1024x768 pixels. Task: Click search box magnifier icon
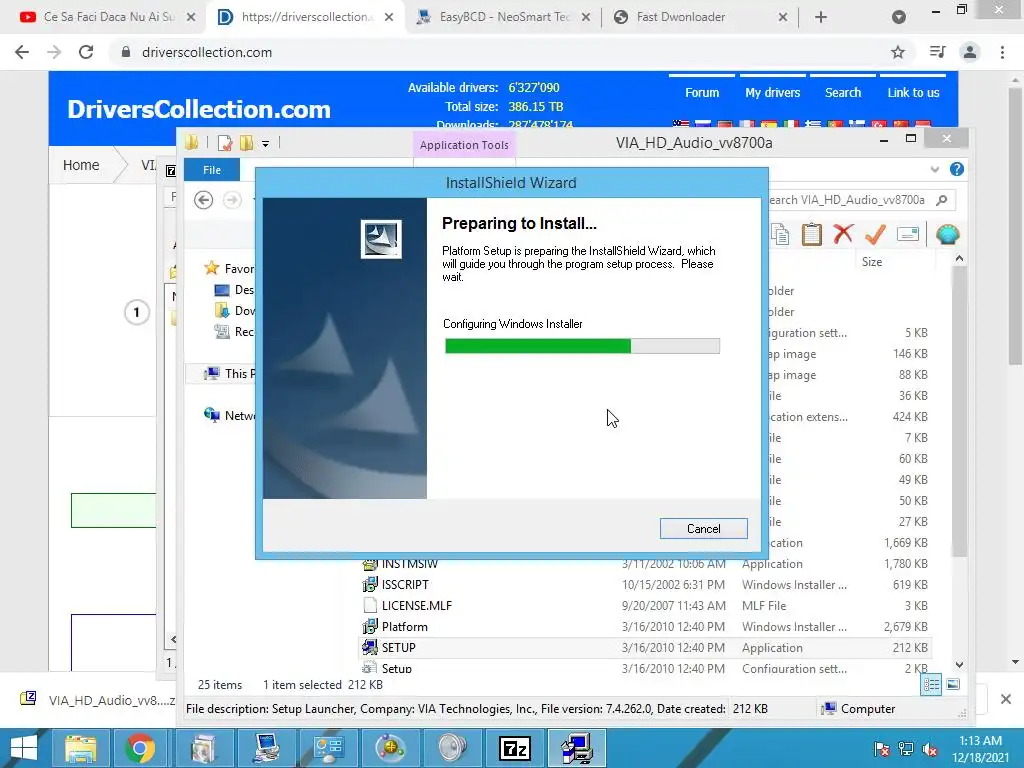click(x=942, y=200)
